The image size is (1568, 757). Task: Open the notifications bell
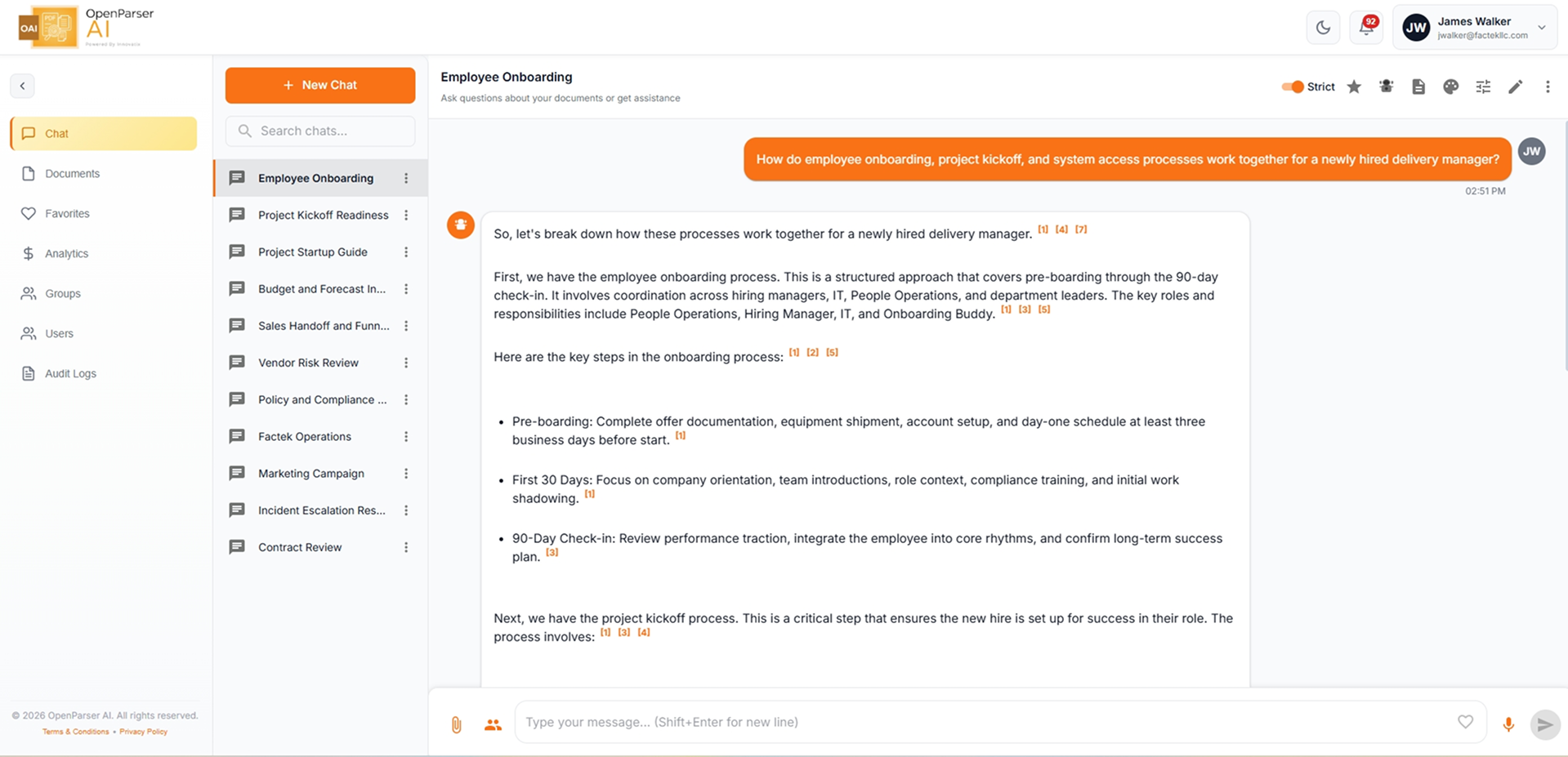[1366, 27]
